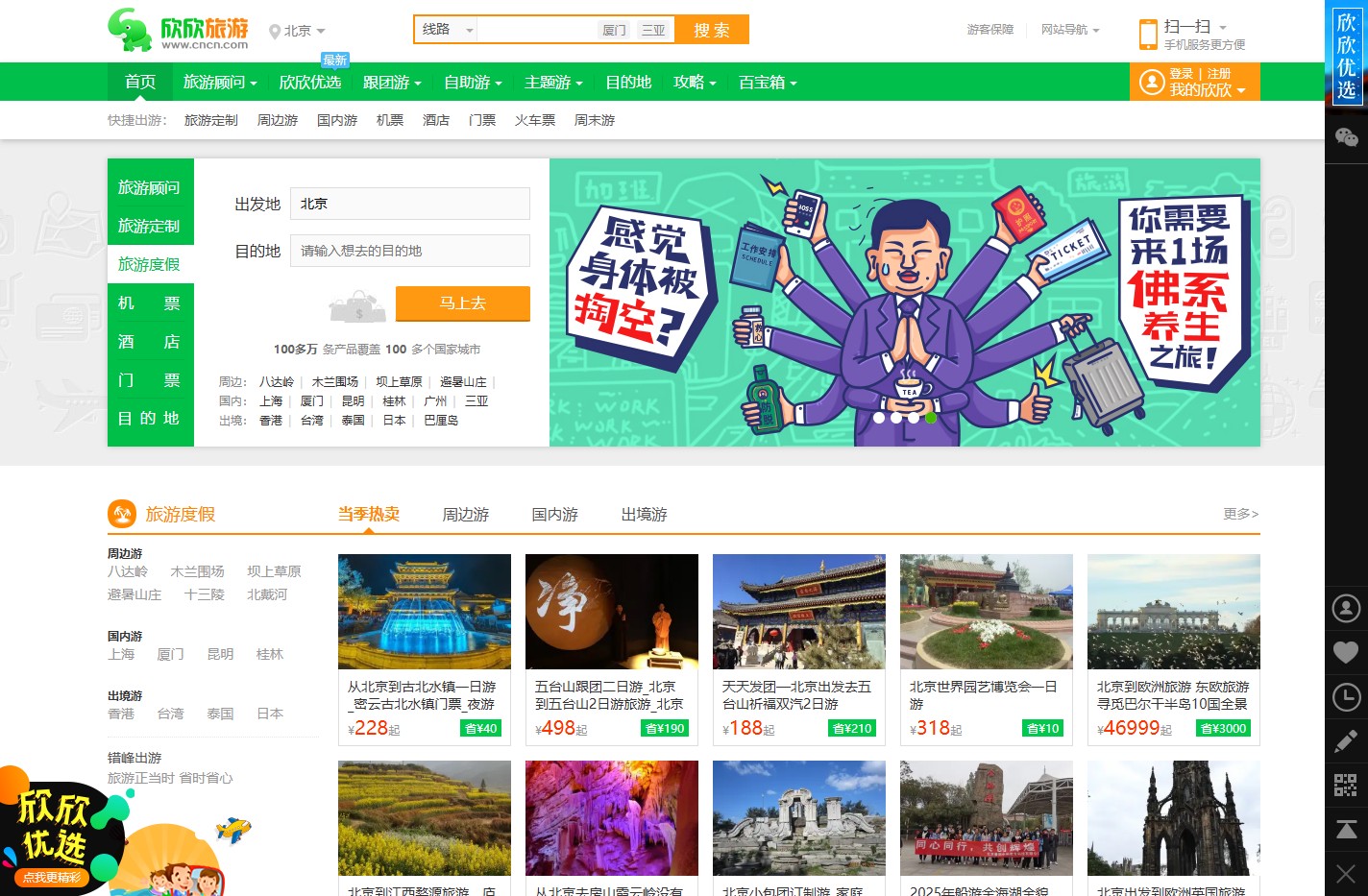
Task: Expand the 主题游 nav menu
Action: [x=553, y=83]
